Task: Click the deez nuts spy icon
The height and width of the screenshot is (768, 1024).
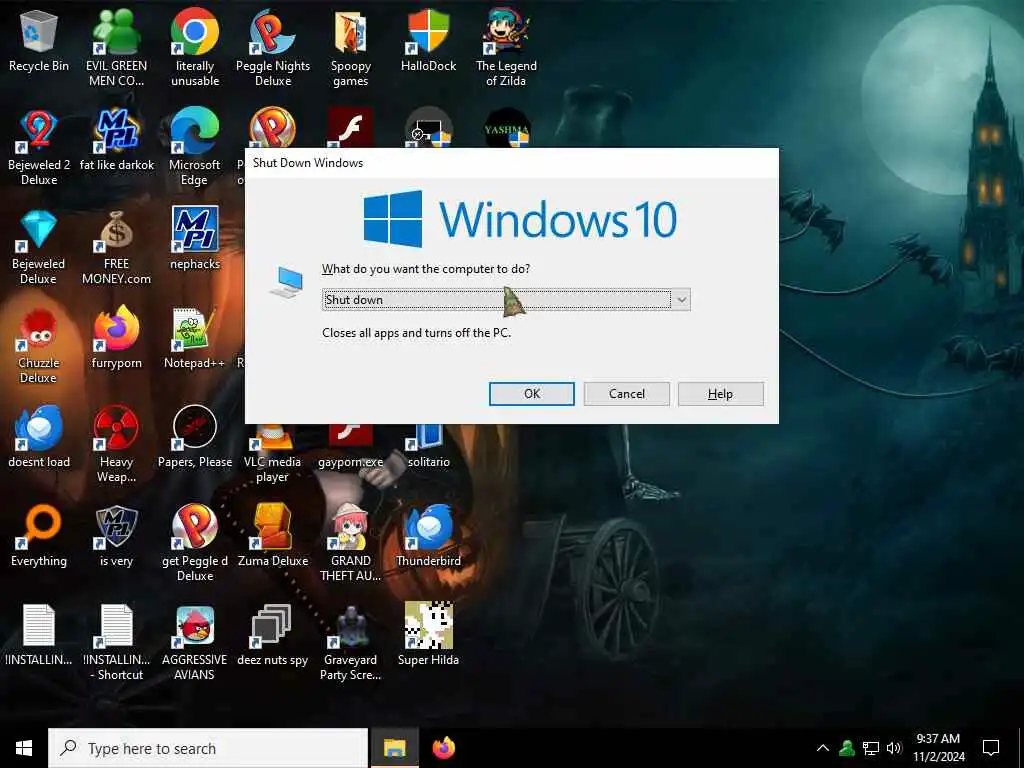Action: 273,634
